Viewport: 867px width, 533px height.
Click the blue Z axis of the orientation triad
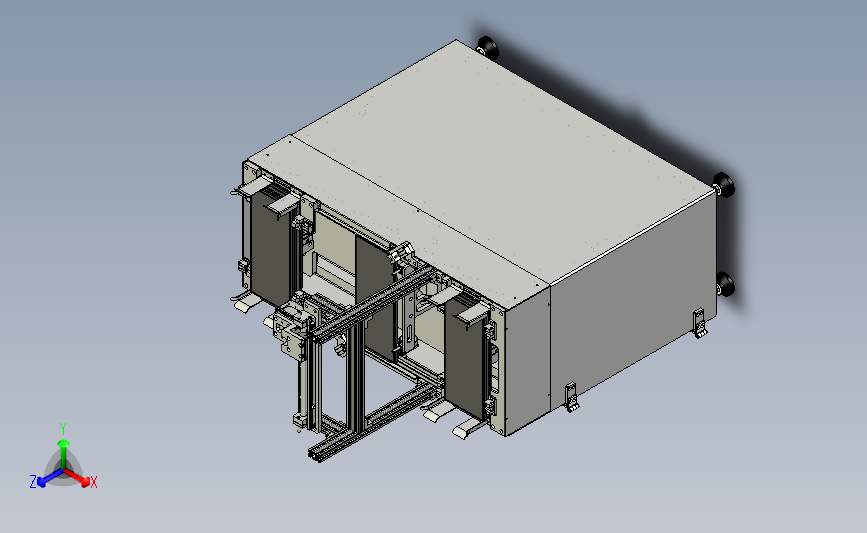pos(49,478)
